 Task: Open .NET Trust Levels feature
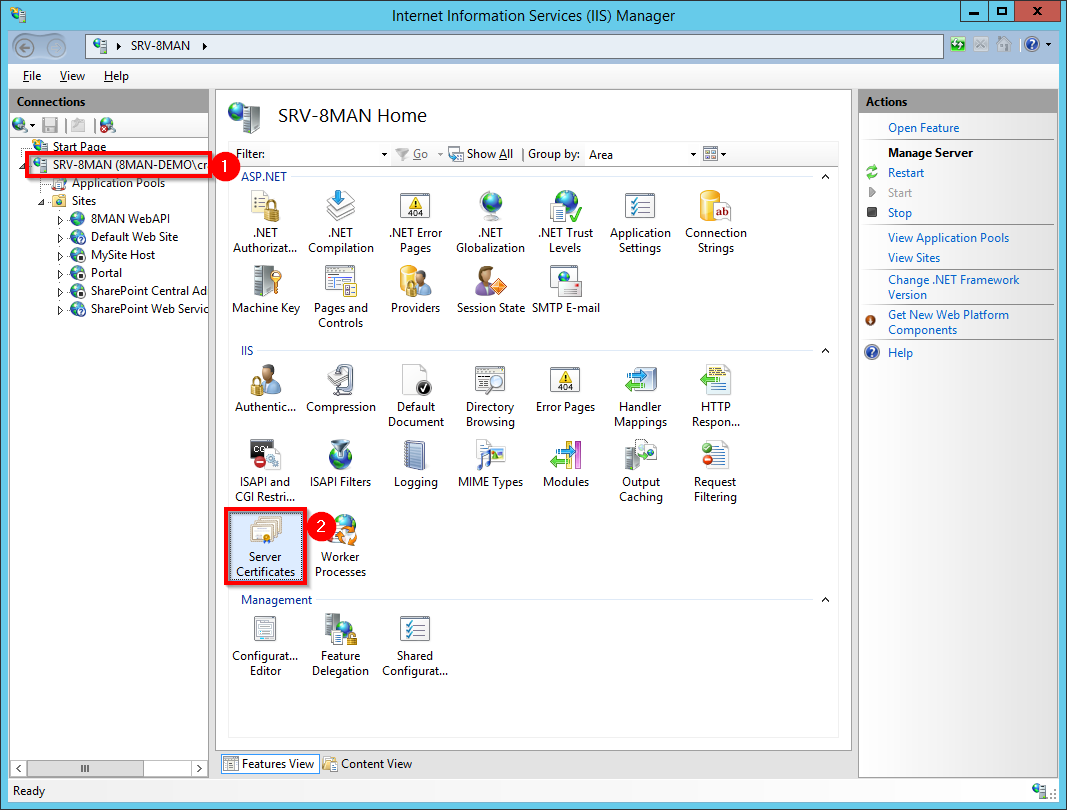point(565,222)
